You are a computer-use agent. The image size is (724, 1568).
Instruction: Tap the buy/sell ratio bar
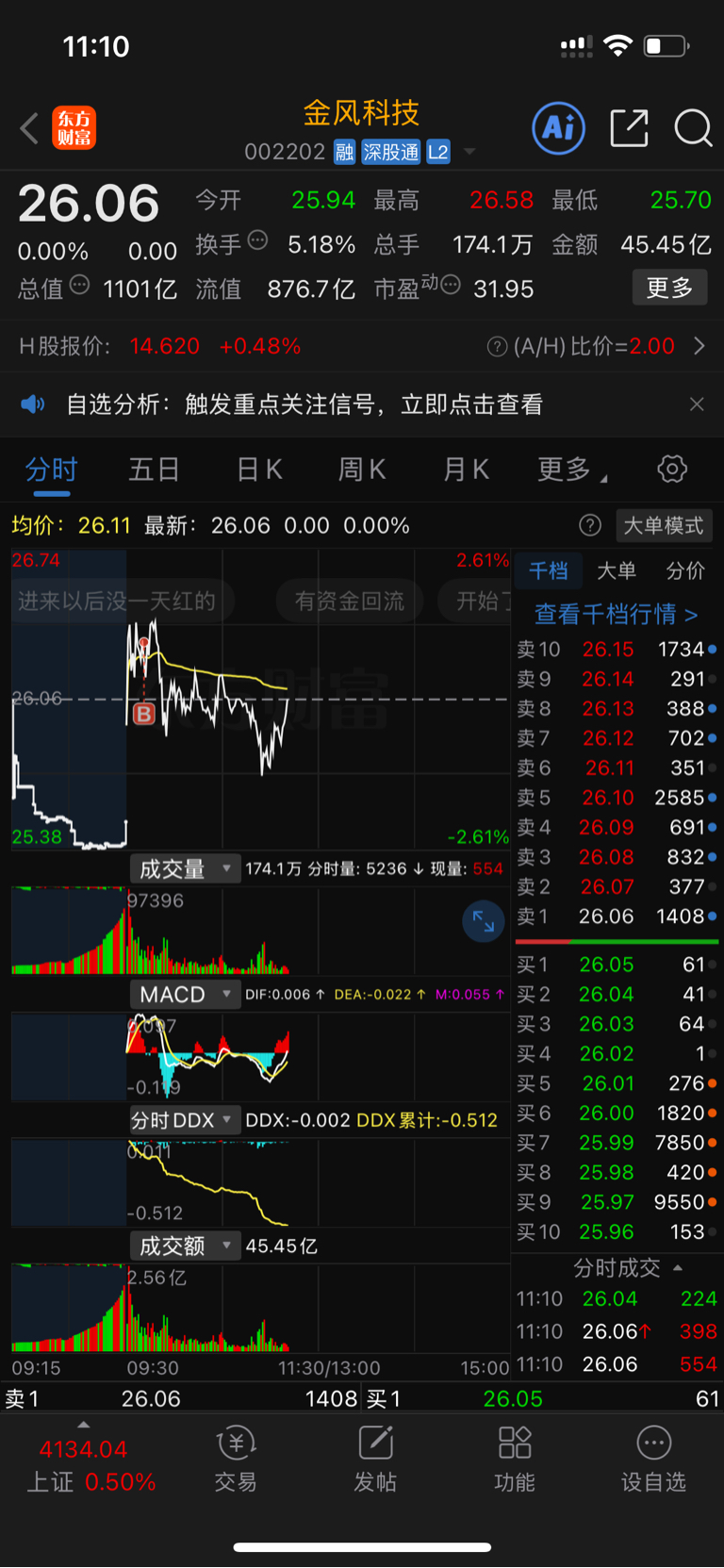click(x=617, y=941)
